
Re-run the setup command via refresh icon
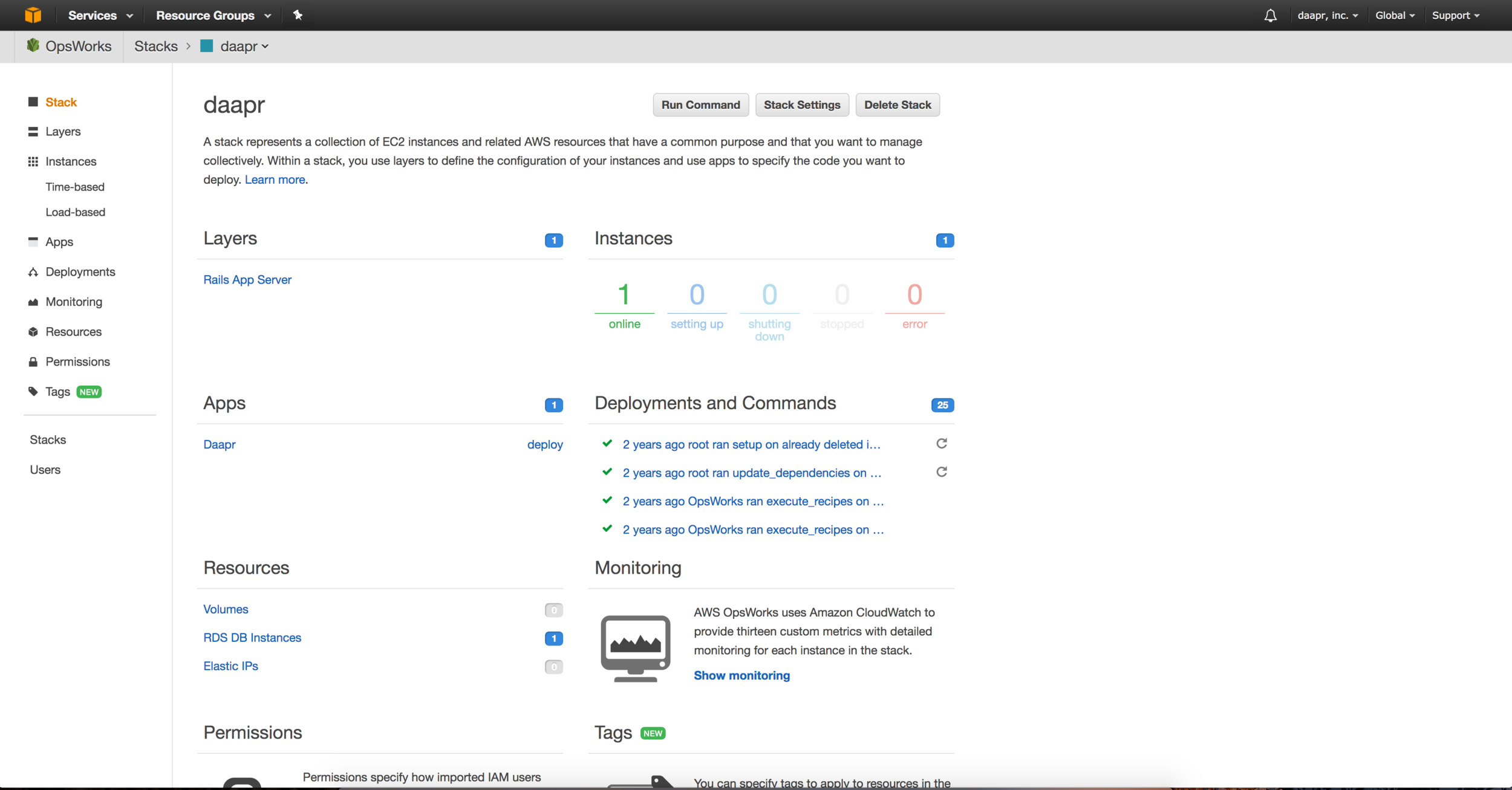pos(942,444)
